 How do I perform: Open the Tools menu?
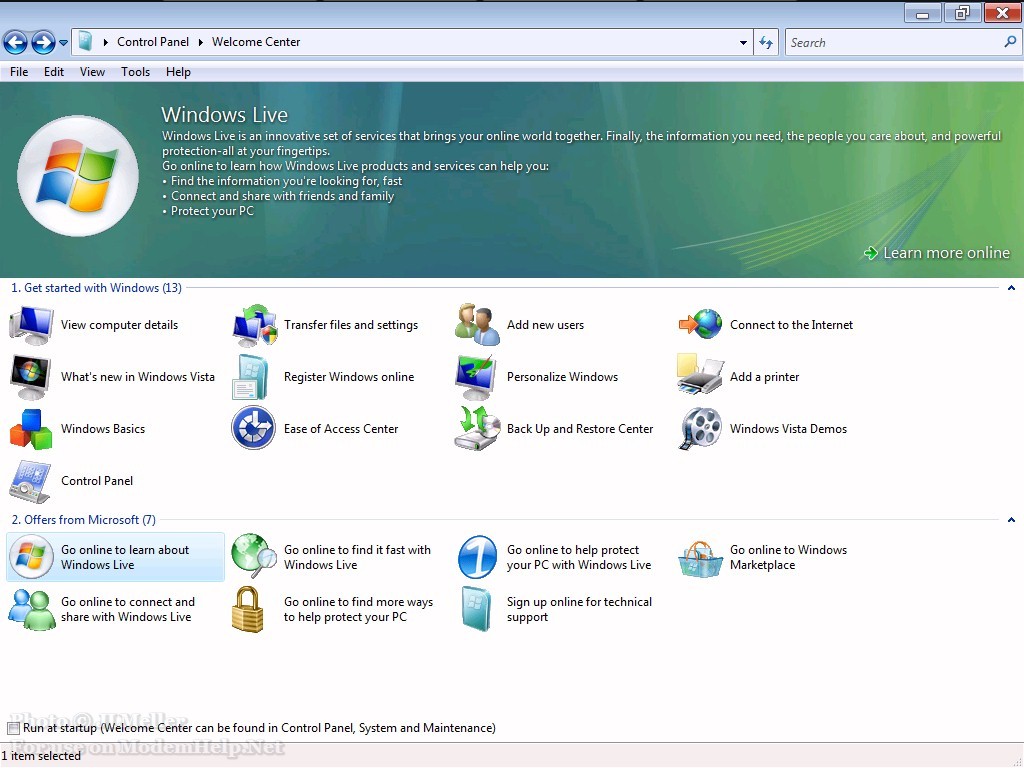point(135,72)
